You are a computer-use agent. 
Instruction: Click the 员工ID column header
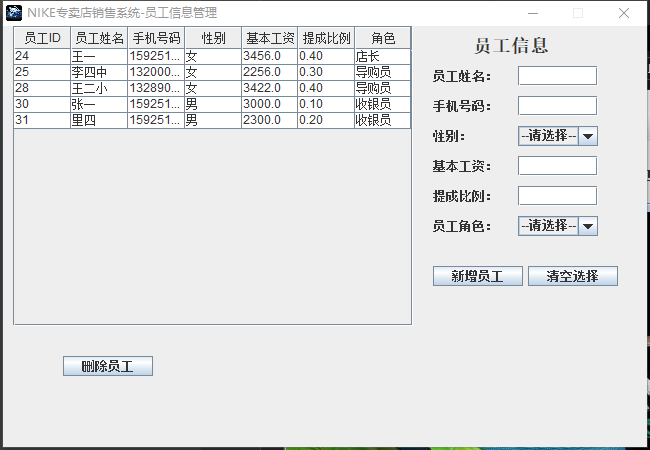[x=42, y=38]
